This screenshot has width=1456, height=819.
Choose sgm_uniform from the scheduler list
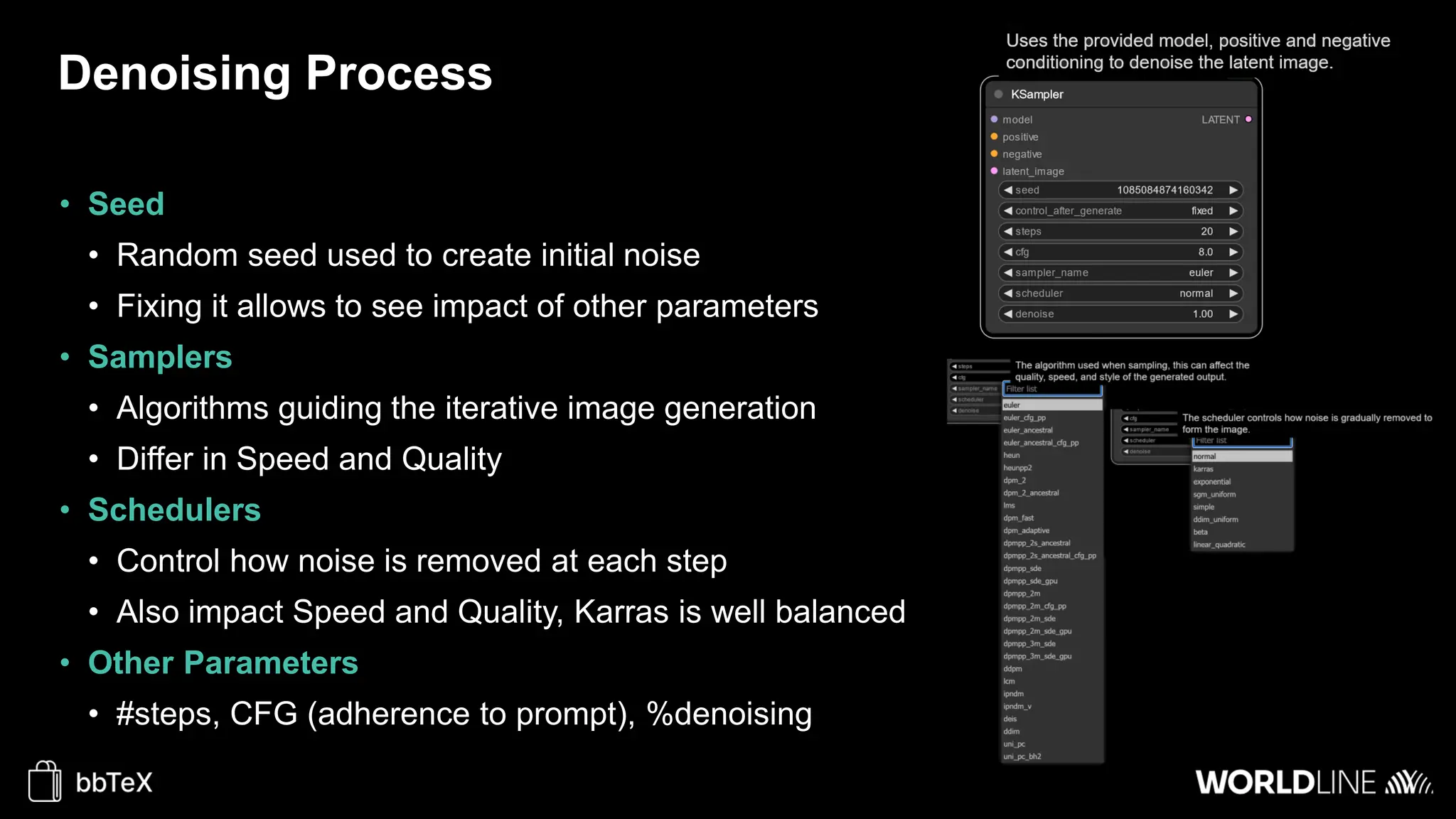tap(1214, 494)
